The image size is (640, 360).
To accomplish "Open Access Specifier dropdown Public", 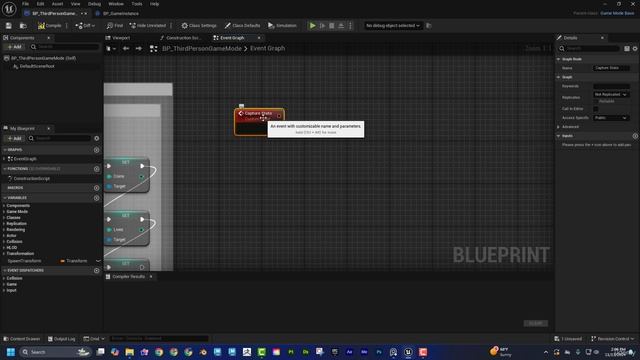I will click(x=611, y=118).
